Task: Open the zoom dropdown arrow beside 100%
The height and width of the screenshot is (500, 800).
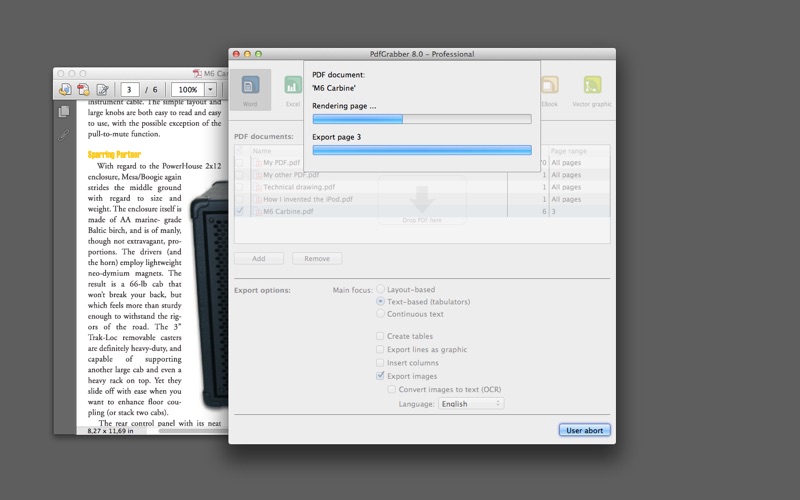Action: (210, 90)
